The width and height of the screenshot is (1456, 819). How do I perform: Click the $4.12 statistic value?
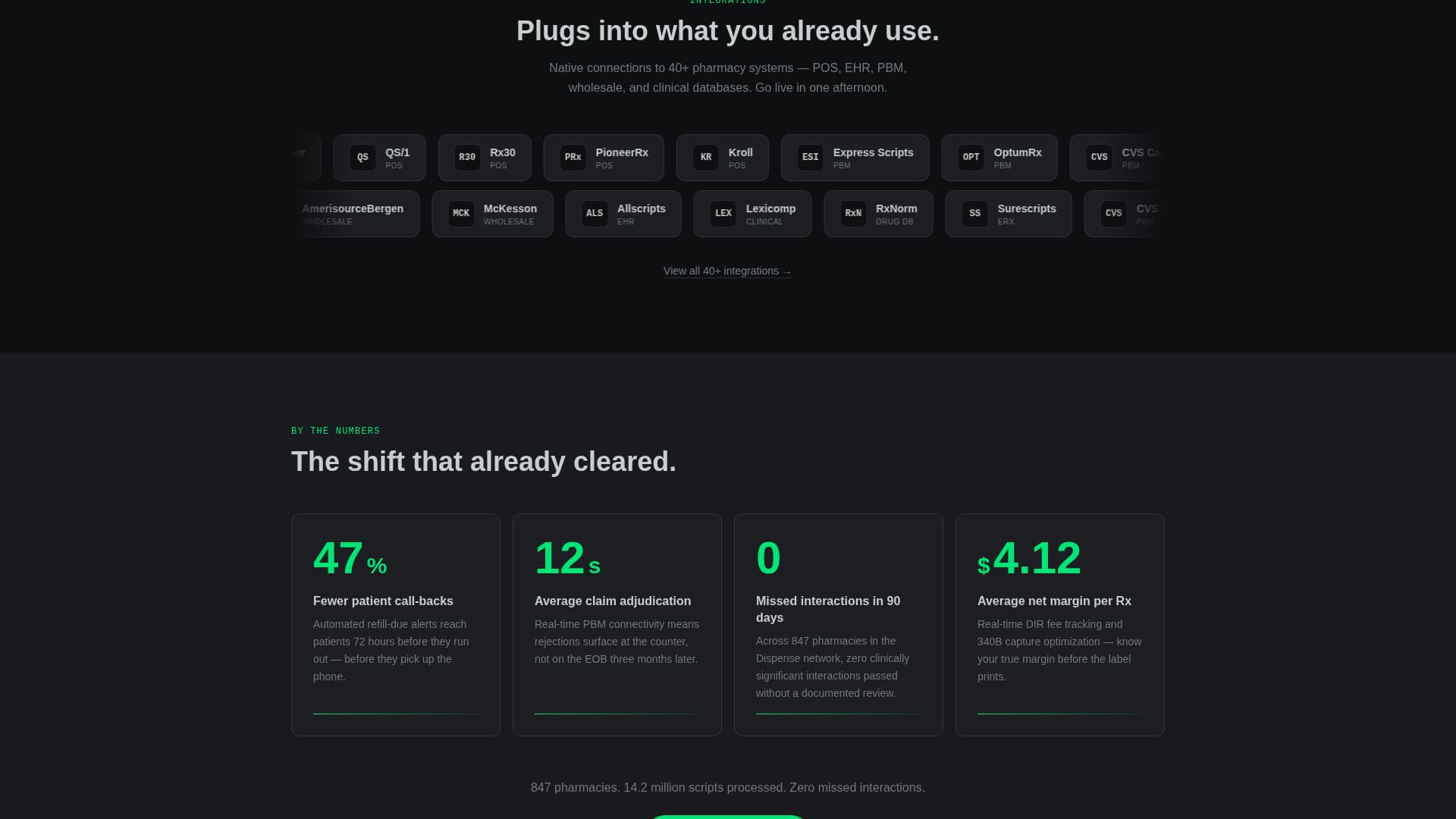coord(1029,559)
